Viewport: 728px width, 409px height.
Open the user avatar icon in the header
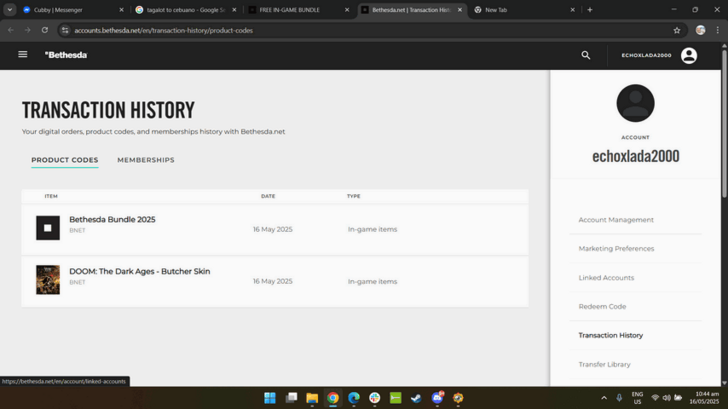pyautogui.click(x=689, y=56)
